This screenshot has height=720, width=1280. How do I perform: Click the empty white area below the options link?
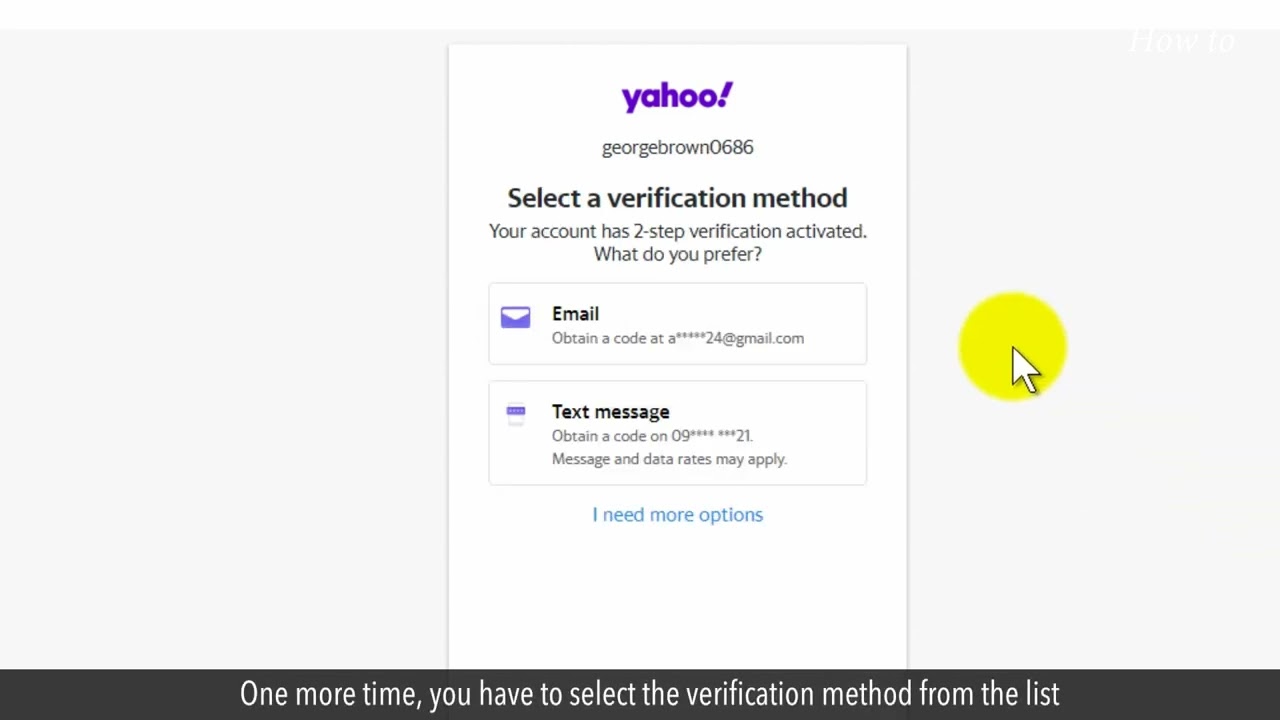[677, 600]
